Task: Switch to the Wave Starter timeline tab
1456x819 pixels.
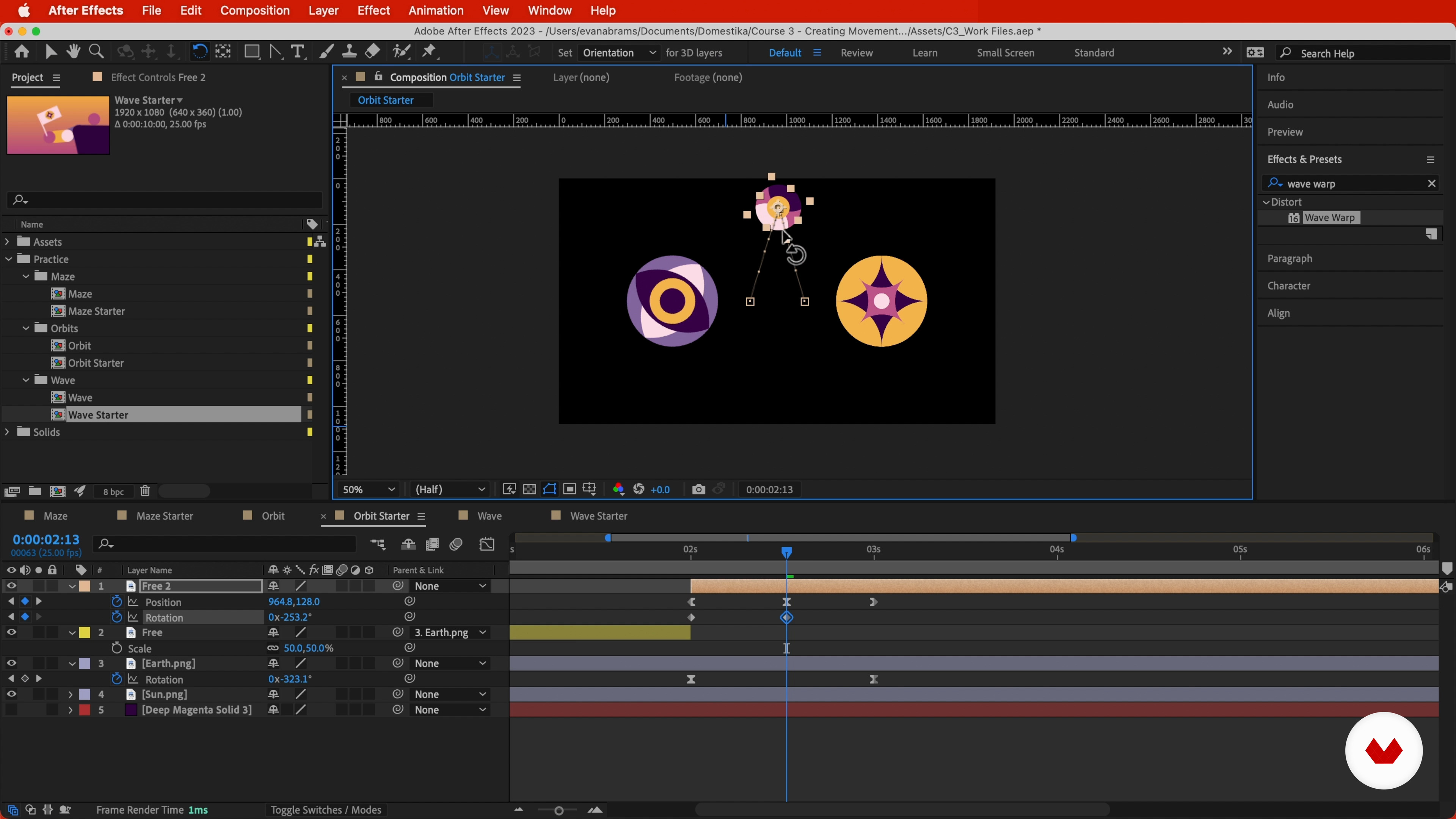Action: coord(599,516)
